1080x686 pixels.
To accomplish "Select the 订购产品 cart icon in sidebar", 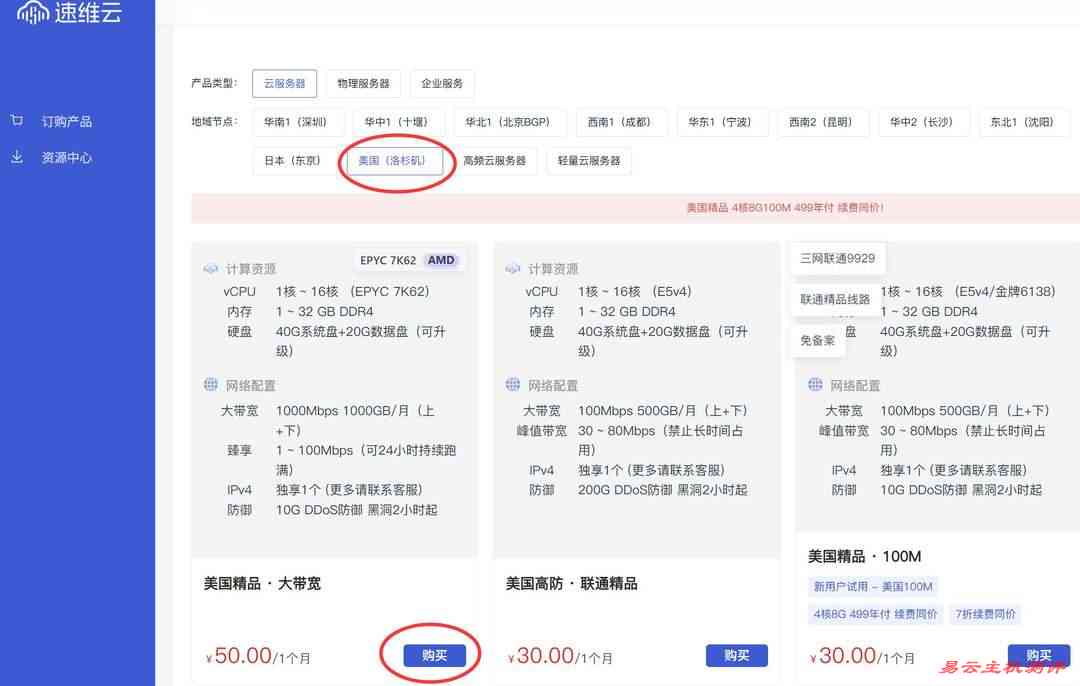I will [16, 119].
